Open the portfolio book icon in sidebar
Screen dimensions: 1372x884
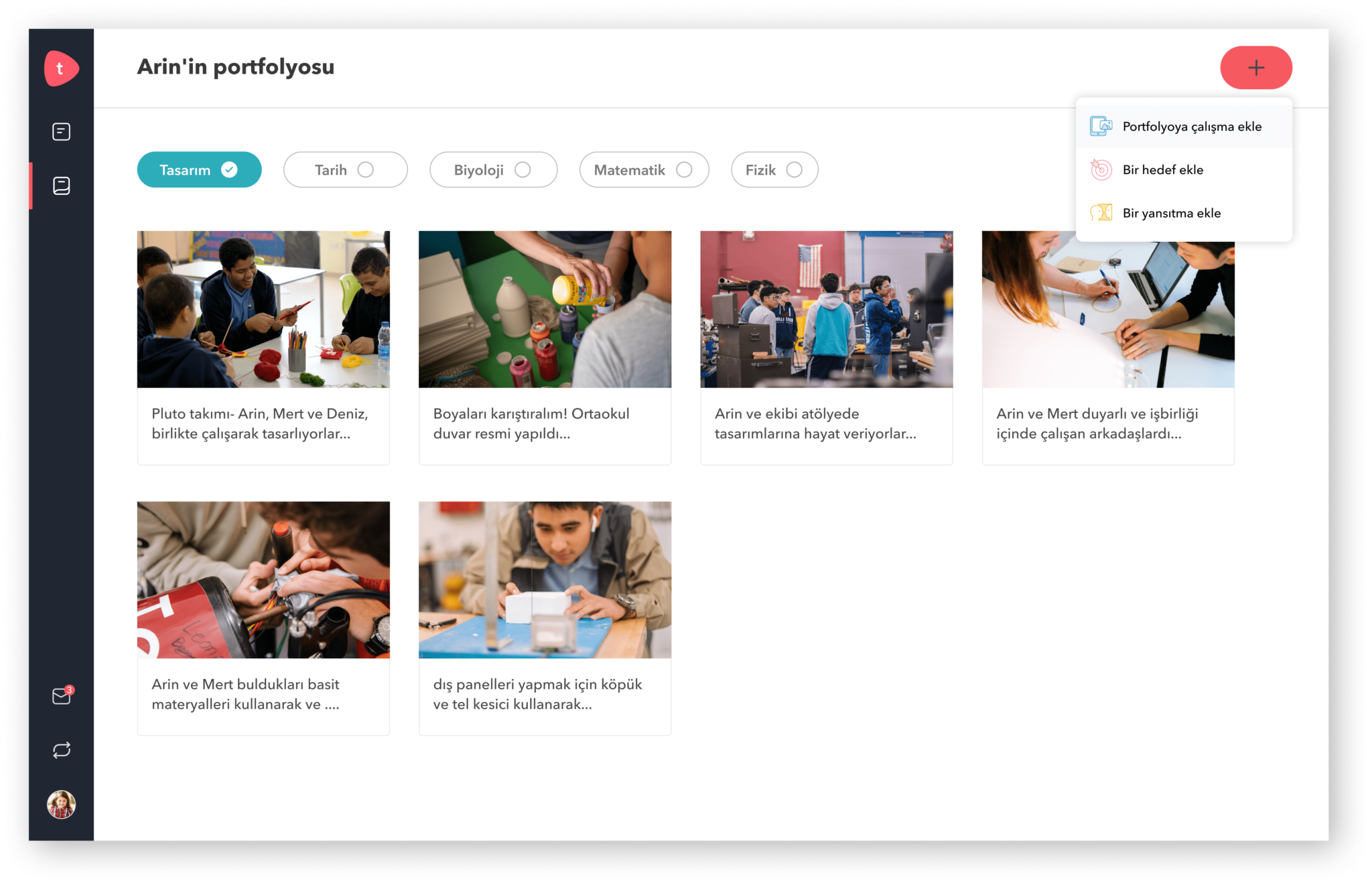tap(61, 186)
